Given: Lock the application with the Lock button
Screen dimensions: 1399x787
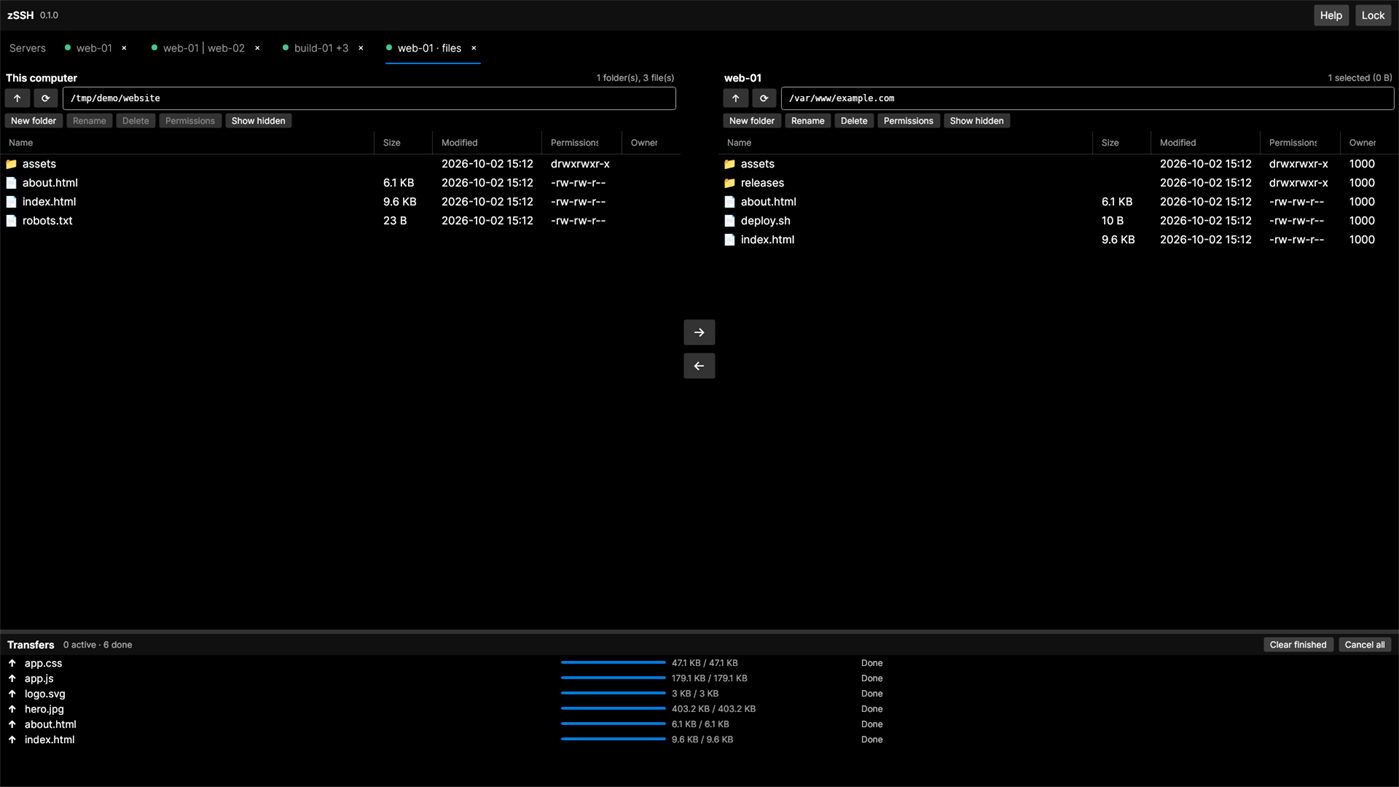Looking at the screenshot, I should pyautogui.click(x=1373, y=15).
